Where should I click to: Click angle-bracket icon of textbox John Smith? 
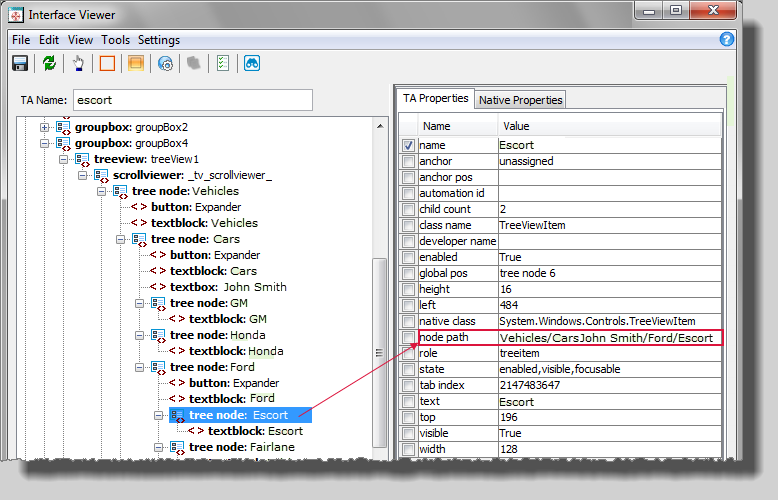coord(158,287)
